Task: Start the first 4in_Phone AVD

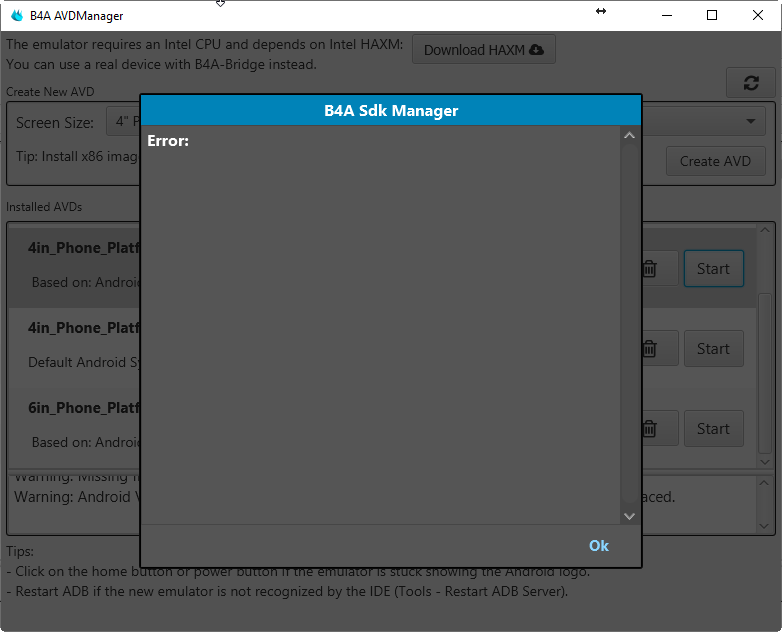Action: pyautogui.click(x=714, y=269)
